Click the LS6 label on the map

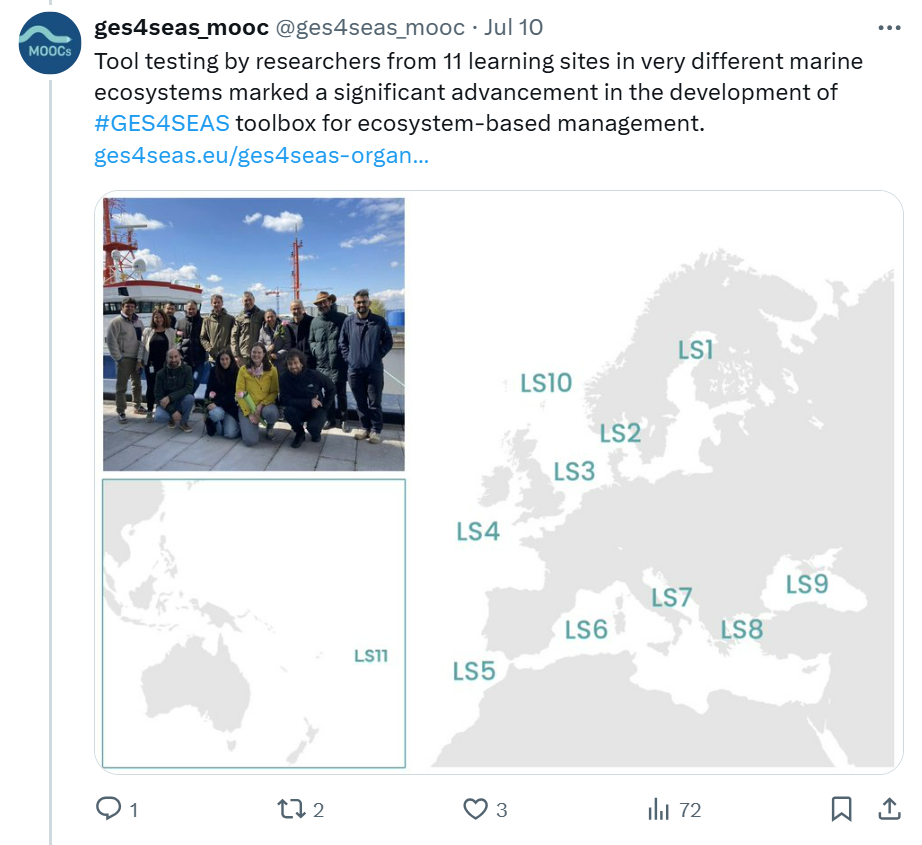point(586,630)
